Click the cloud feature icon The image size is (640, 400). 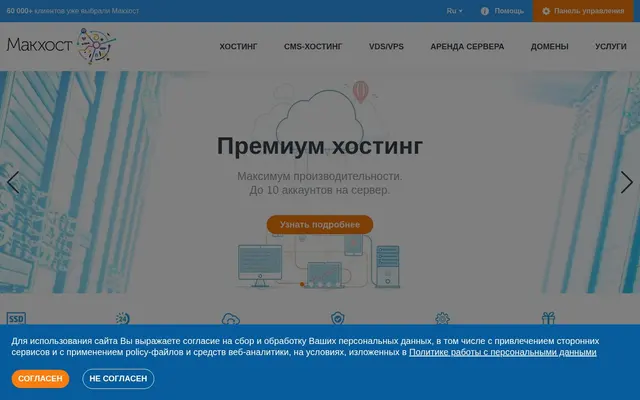click(x=231, y=319)
